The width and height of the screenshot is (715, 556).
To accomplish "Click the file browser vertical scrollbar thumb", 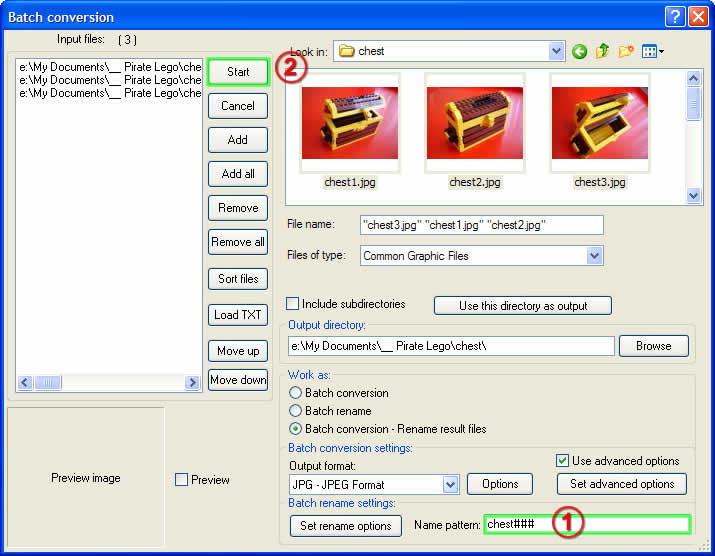I will click(694, 104).
